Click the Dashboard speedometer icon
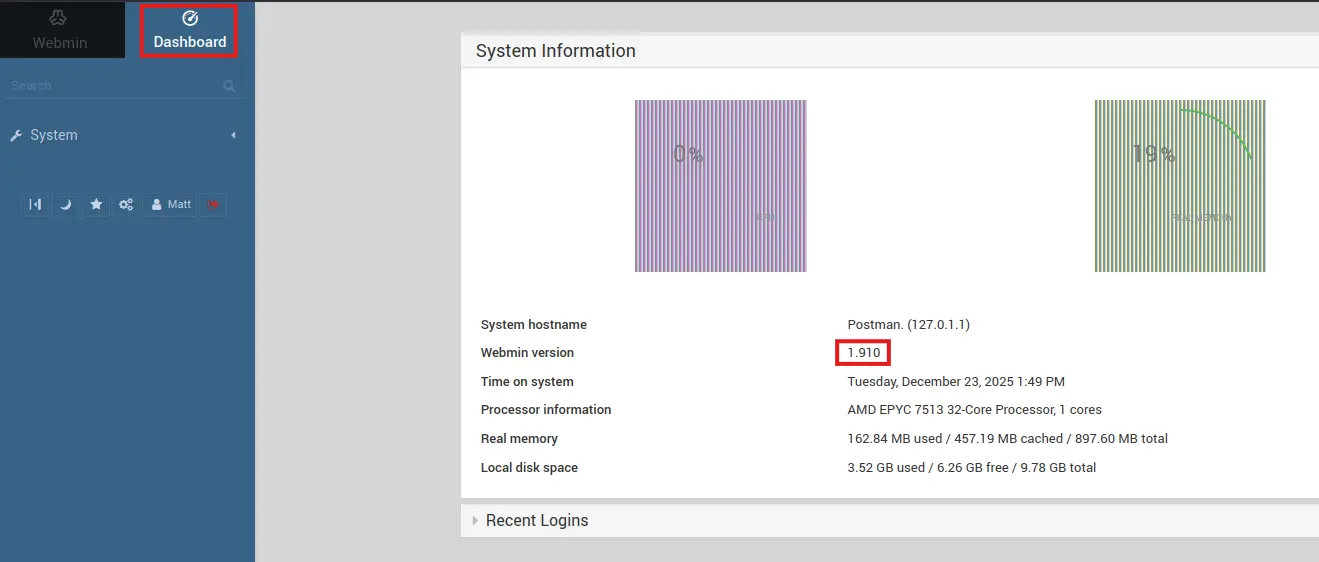 coord(190,18)
